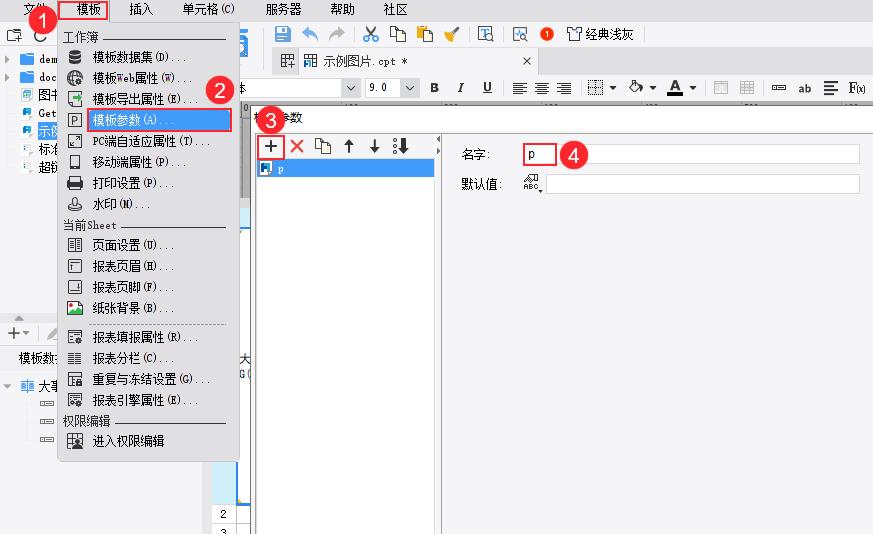The image size is (873, 534).
Task: Open the default value type dropdown
Action: (531, 184)
